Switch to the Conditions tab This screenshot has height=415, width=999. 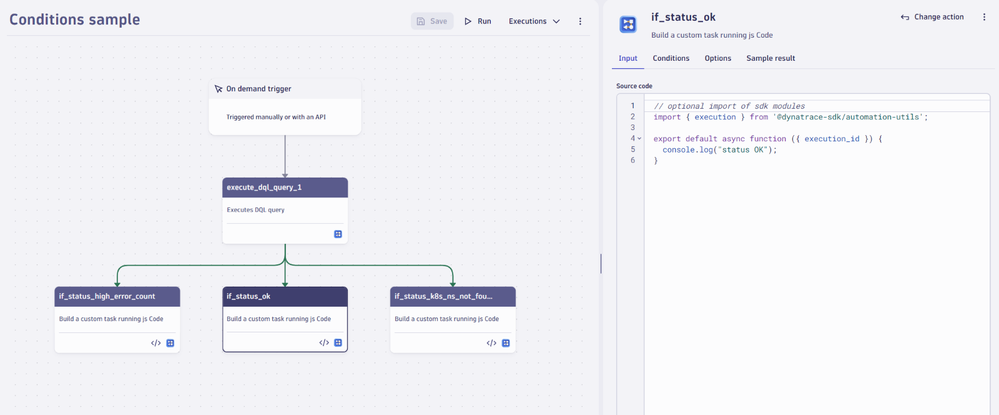[x=671, y=58]
